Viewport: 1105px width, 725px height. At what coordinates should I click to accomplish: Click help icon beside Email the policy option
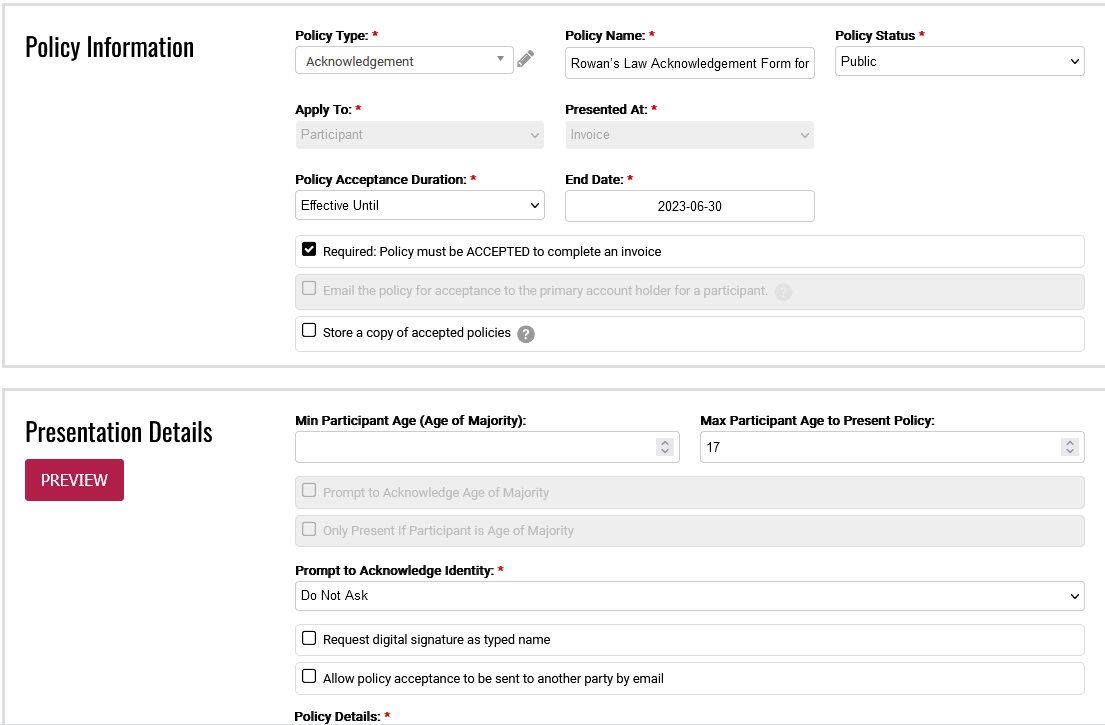(783, 292)
